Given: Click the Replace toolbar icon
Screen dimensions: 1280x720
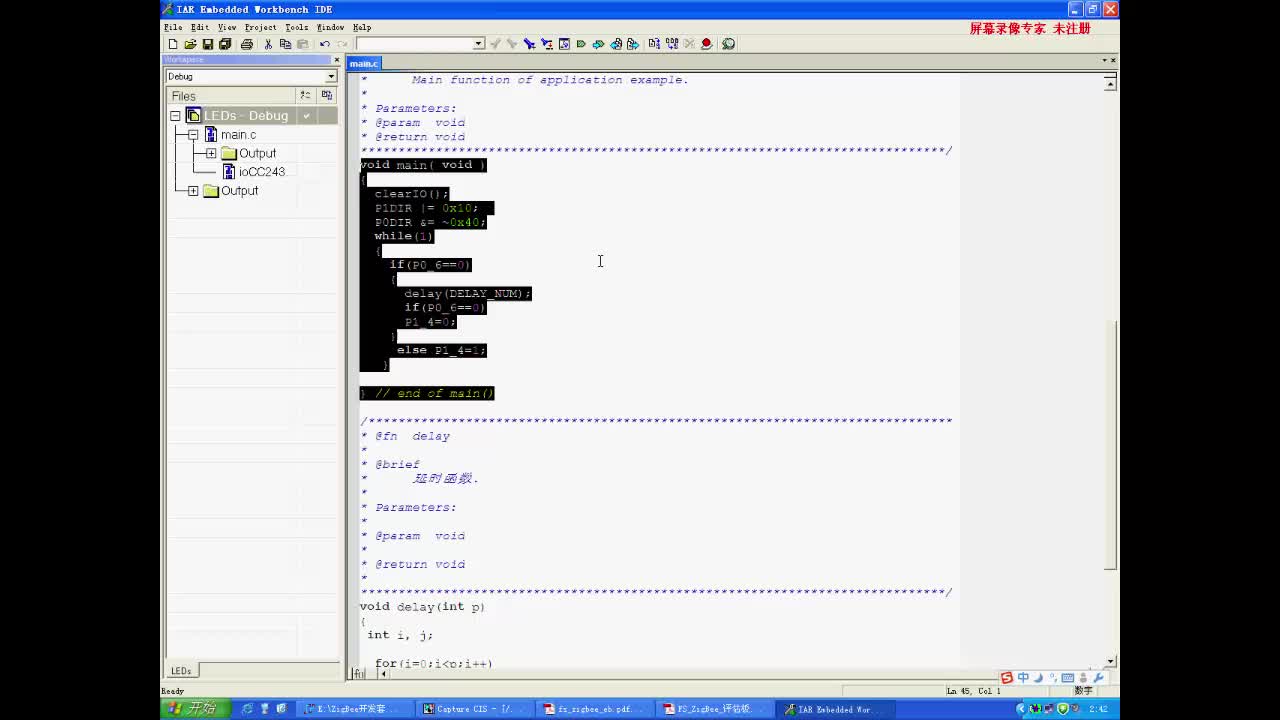Looking at the screenshot, I should pos(547,44).
